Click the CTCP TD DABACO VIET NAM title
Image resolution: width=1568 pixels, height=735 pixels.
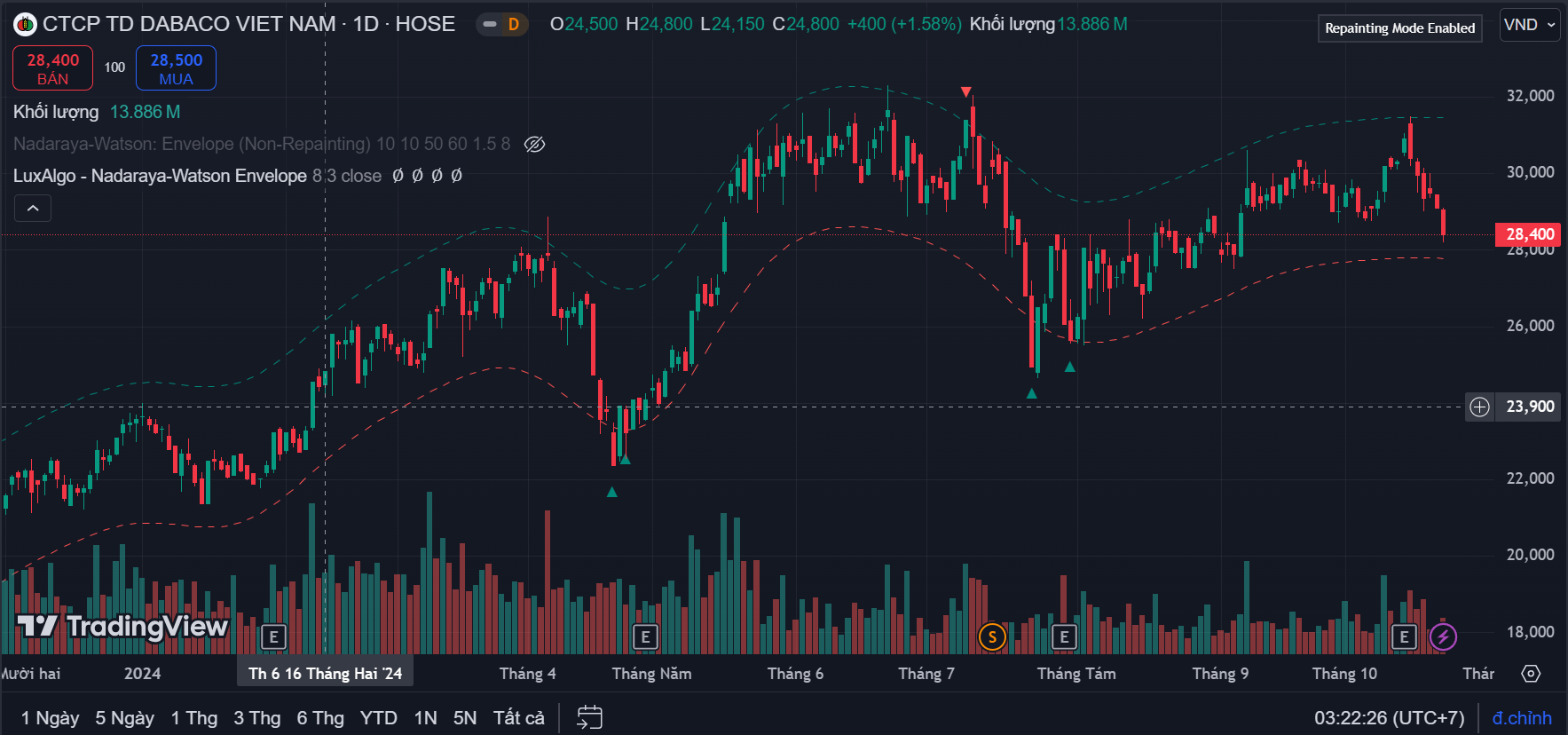pyautogui.click(x=189, y=24)
